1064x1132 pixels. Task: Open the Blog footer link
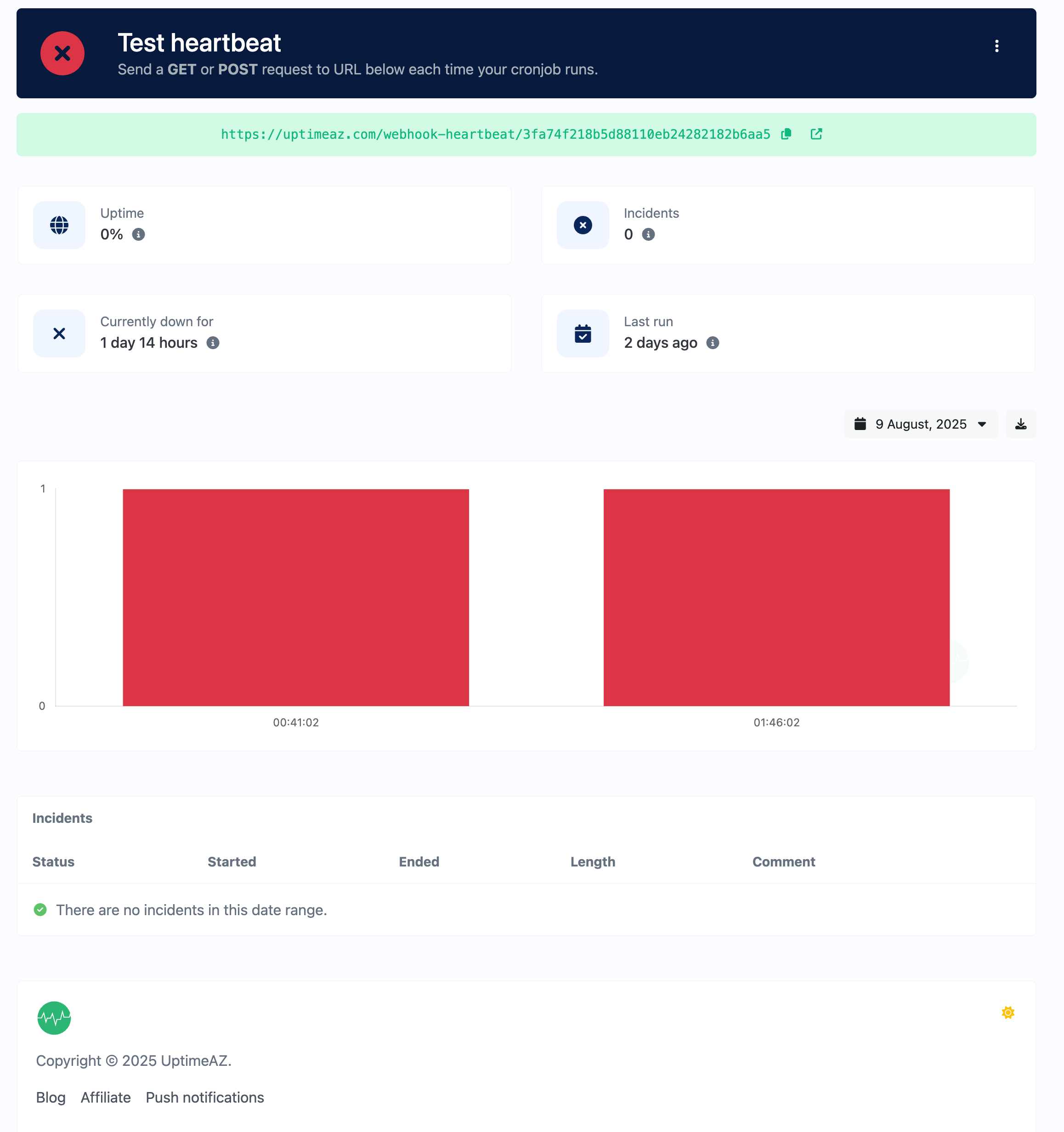(51, 1098)
